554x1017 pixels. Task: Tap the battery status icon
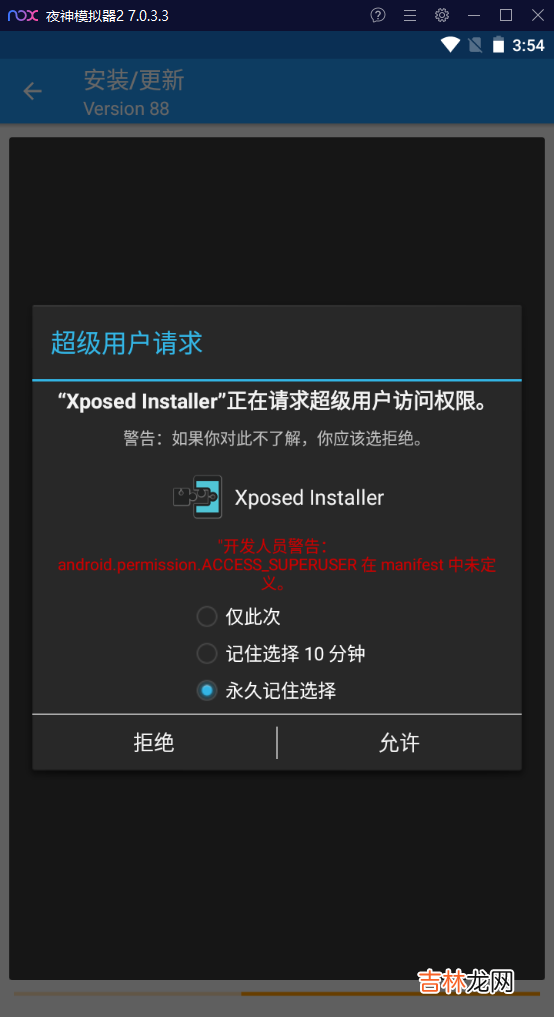(x=498, y=45)
